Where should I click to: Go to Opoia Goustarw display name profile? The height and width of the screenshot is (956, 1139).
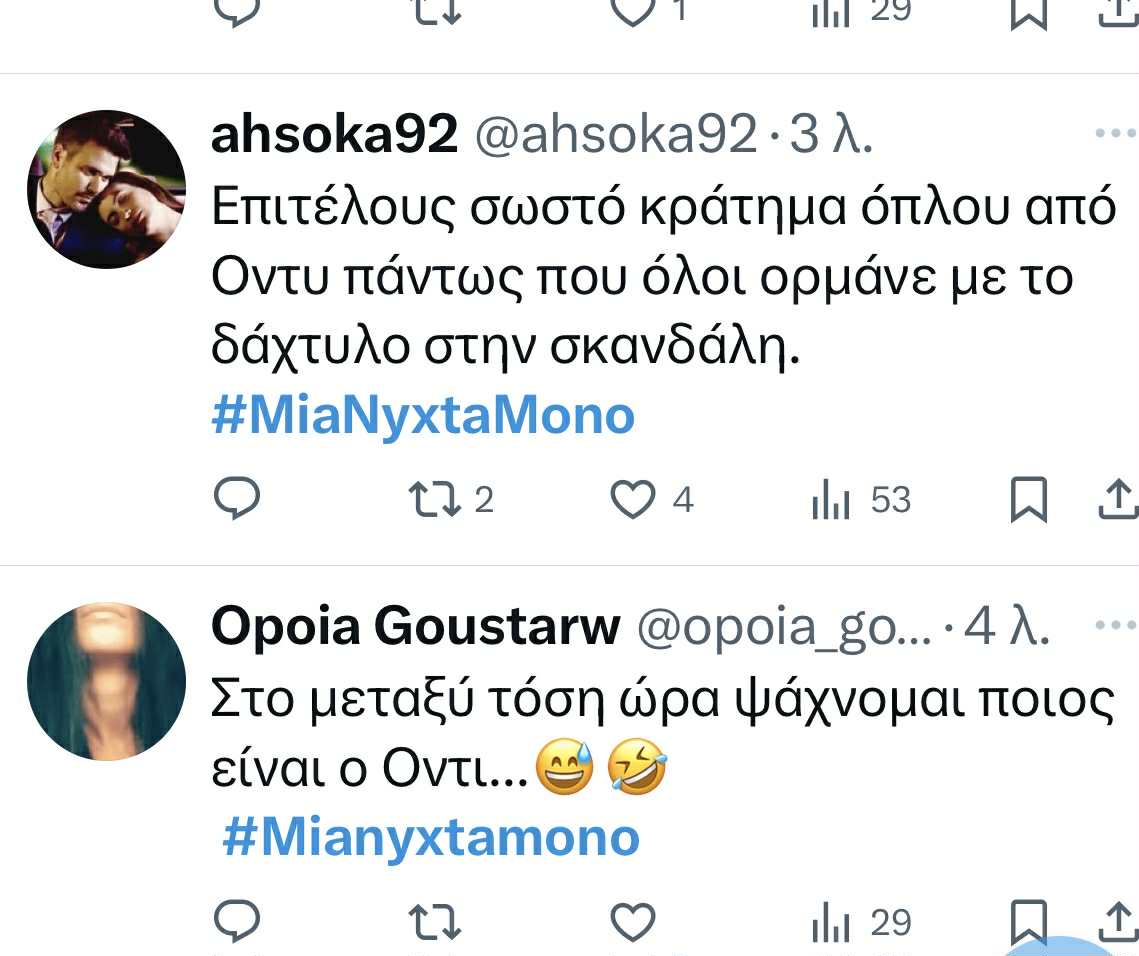415,627
